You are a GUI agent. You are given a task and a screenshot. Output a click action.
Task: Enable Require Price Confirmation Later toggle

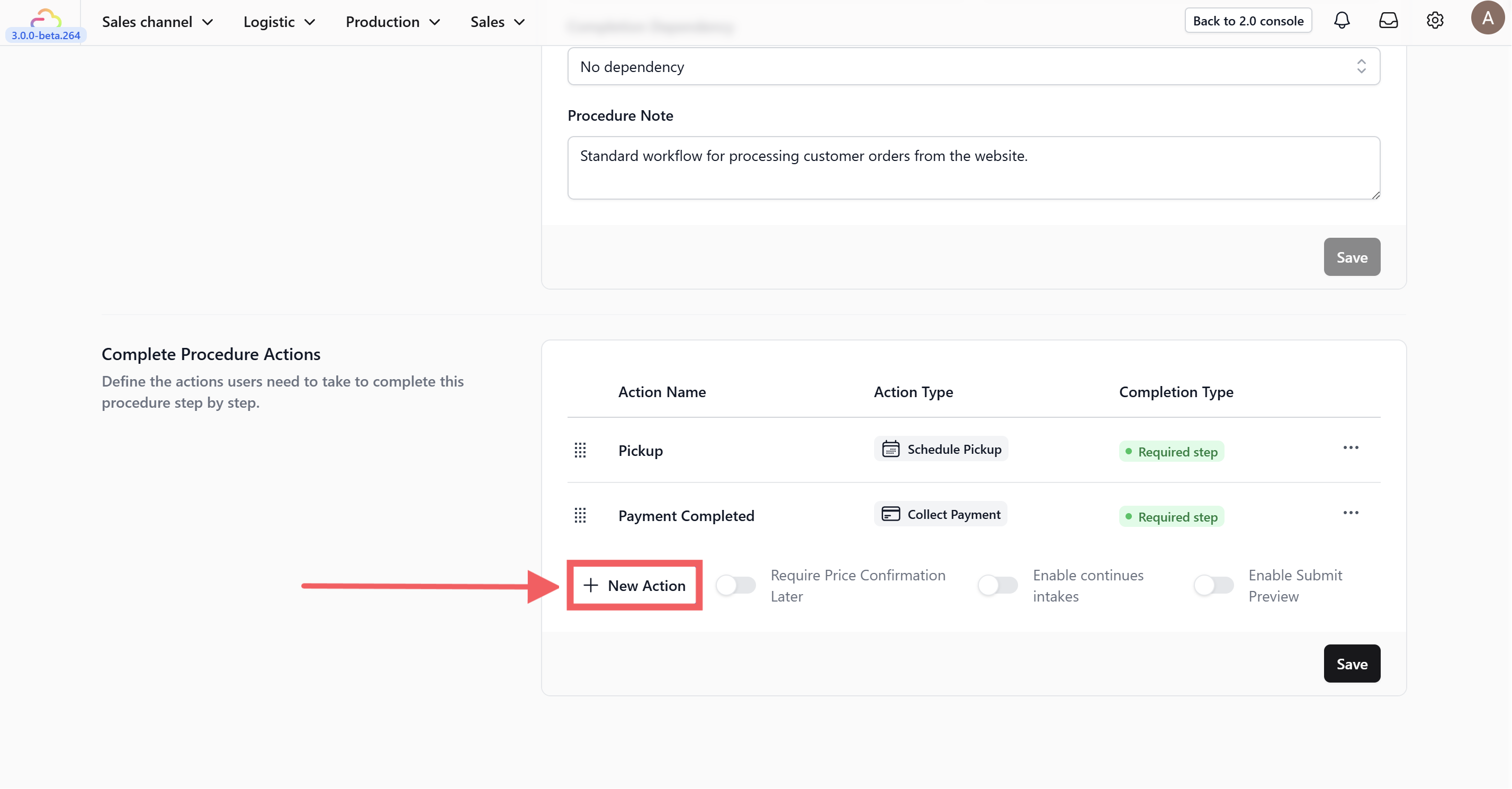[x=736, y=585]
